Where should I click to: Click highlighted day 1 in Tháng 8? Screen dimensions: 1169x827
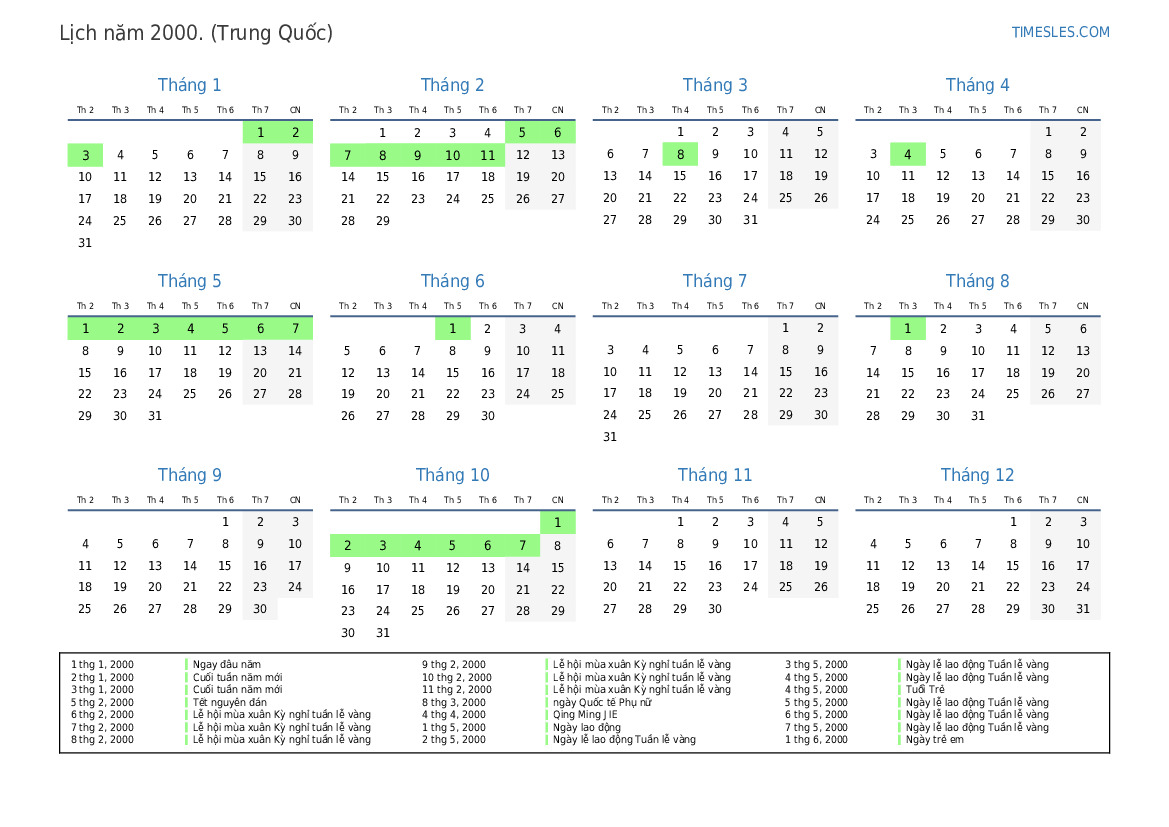coord(907,328)
